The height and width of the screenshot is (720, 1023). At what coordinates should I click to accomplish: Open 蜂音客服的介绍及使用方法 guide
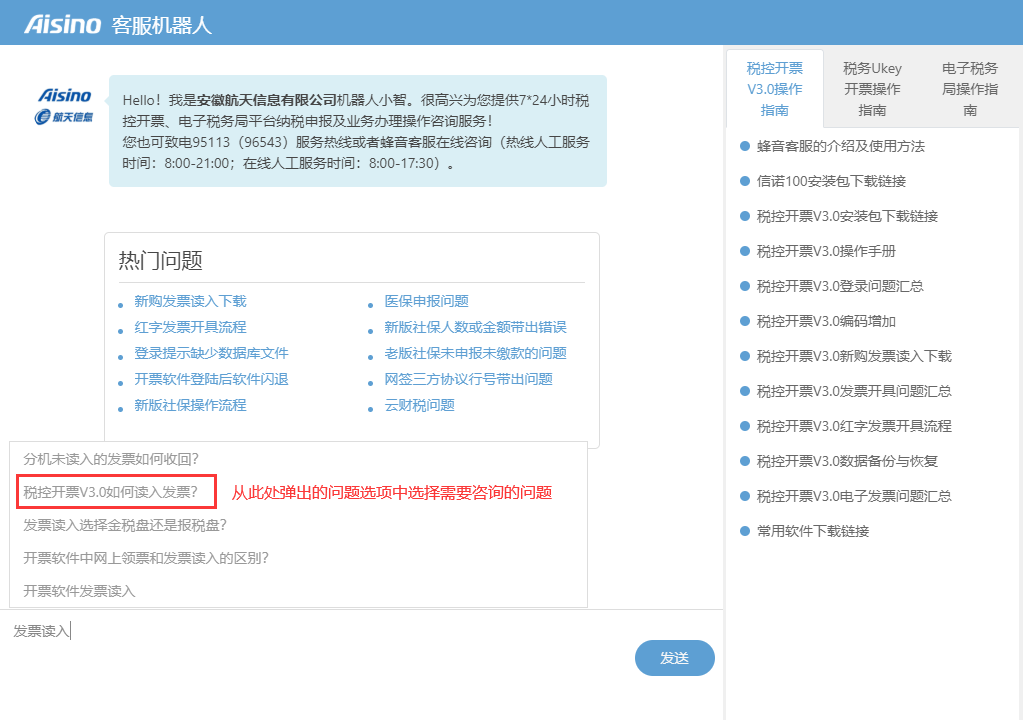pyautogui.click(x=840, y=146)
